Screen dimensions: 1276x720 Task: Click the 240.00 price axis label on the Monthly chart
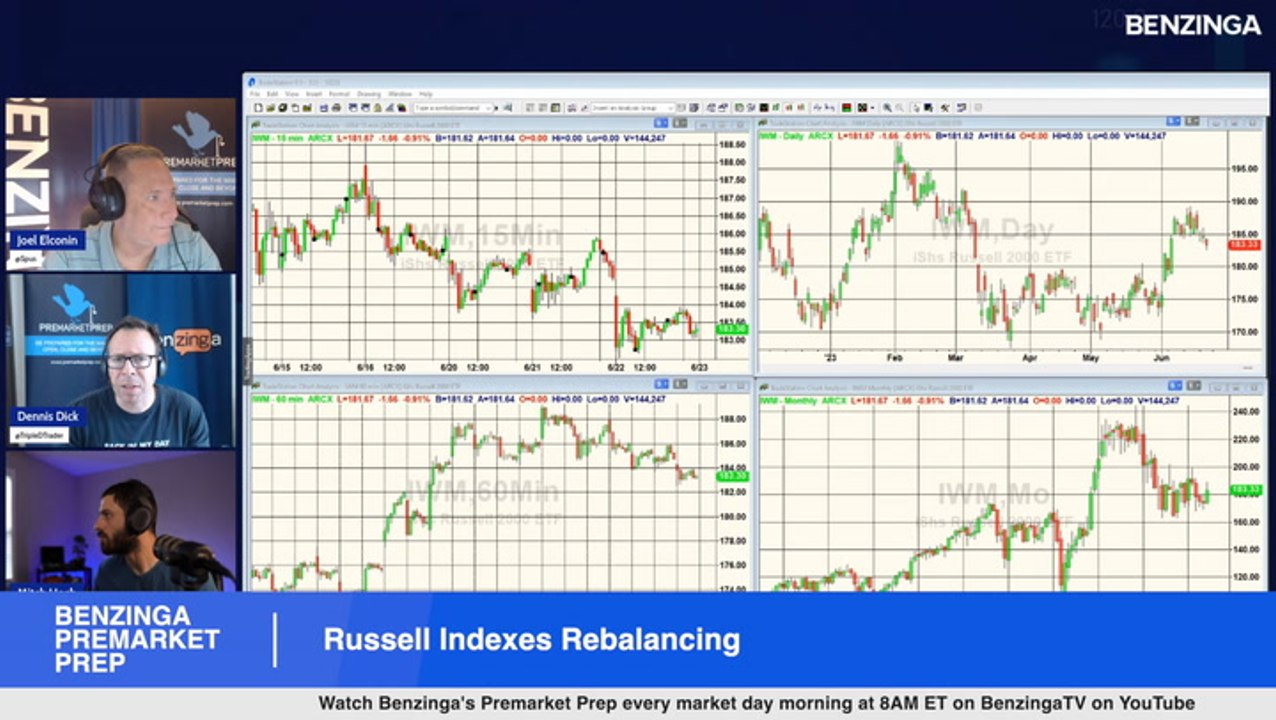(x=1244, y=411)
